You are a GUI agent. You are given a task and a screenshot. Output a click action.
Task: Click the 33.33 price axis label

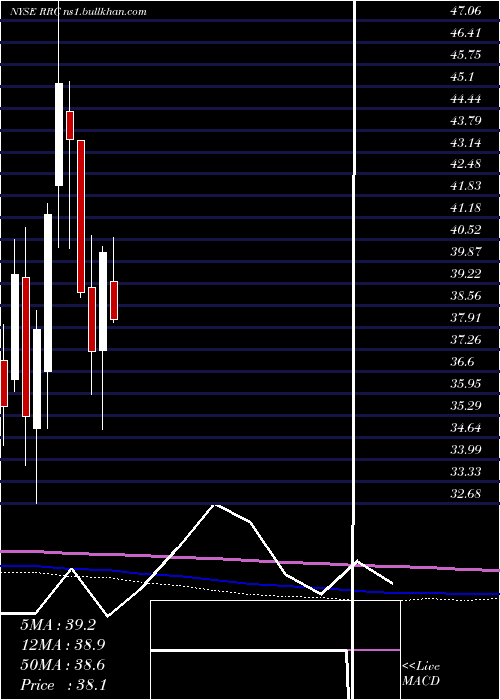coord(466,472)
